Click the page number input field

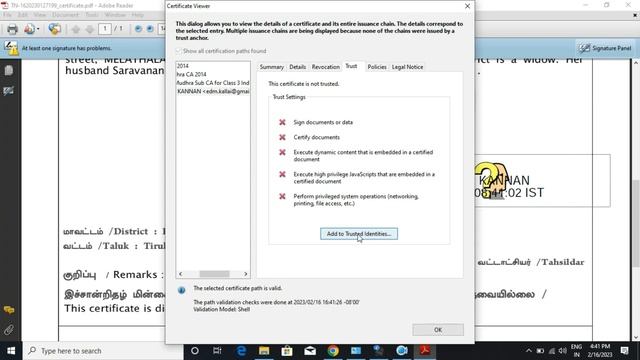104,29
